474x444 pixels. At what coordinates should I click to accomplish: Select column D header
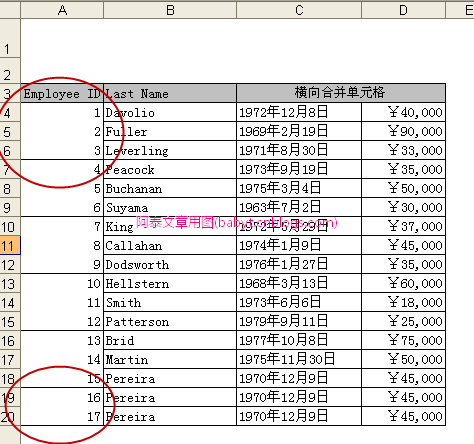click(403, 10)
